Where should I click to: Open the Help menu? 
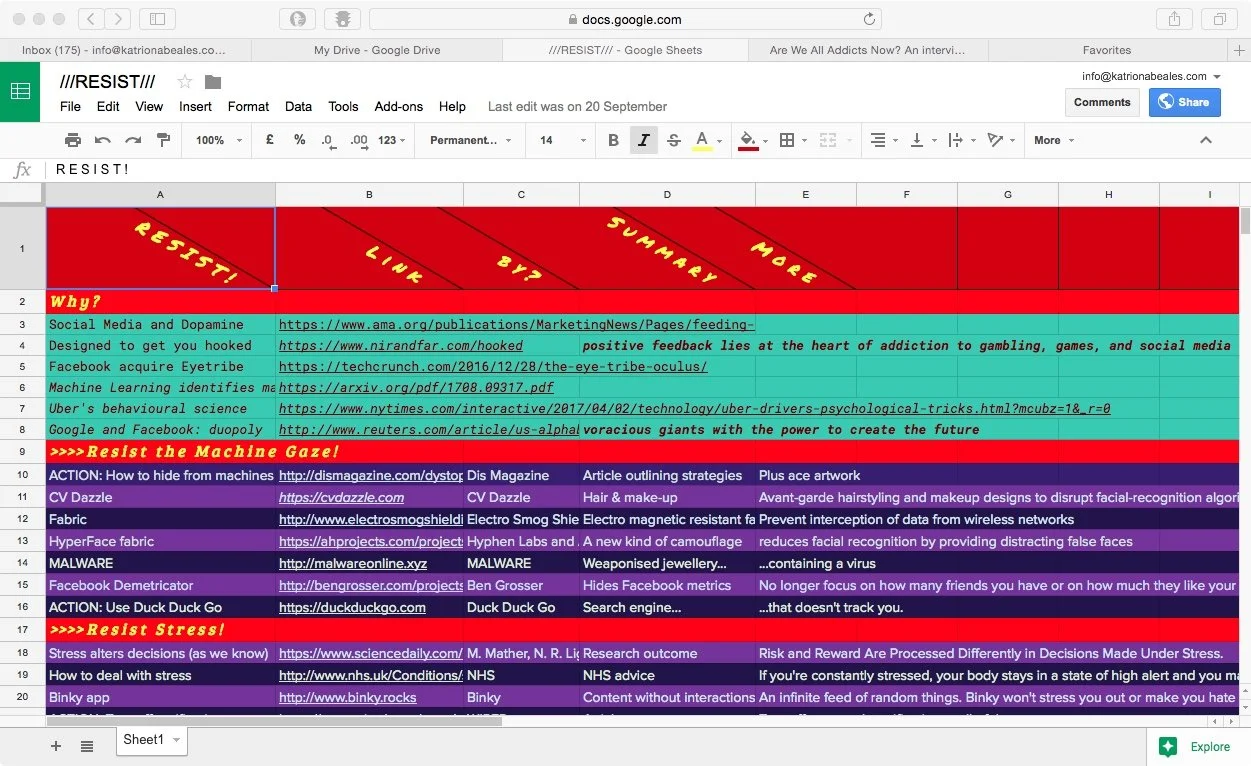(x=452, y=106)
